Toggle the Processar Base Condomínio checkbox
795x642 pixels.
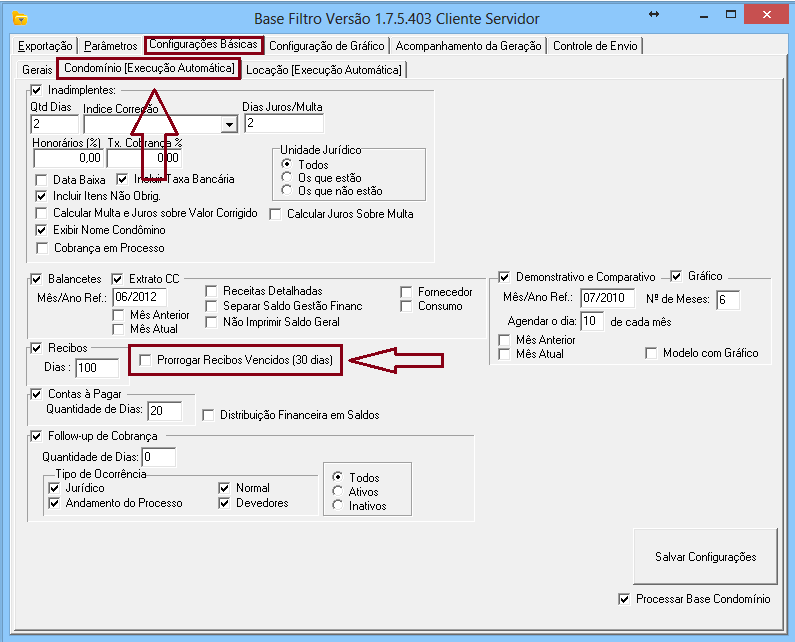tap(625, 599)
